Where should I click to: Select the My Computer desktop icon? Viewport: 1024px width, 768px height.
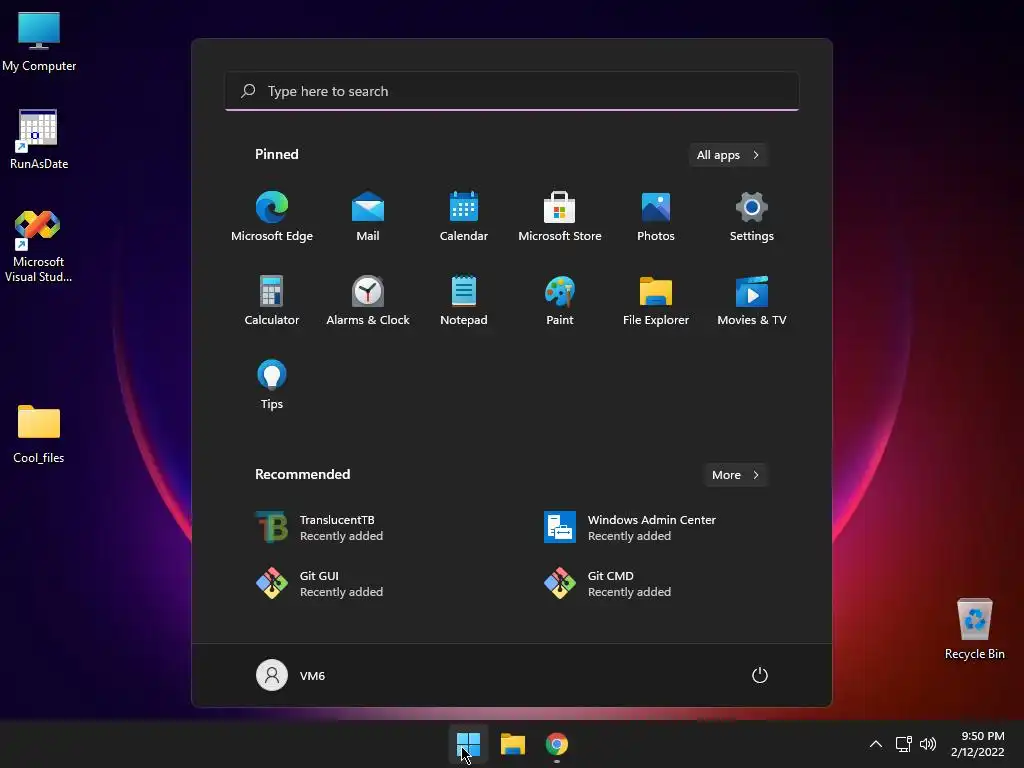39,41
